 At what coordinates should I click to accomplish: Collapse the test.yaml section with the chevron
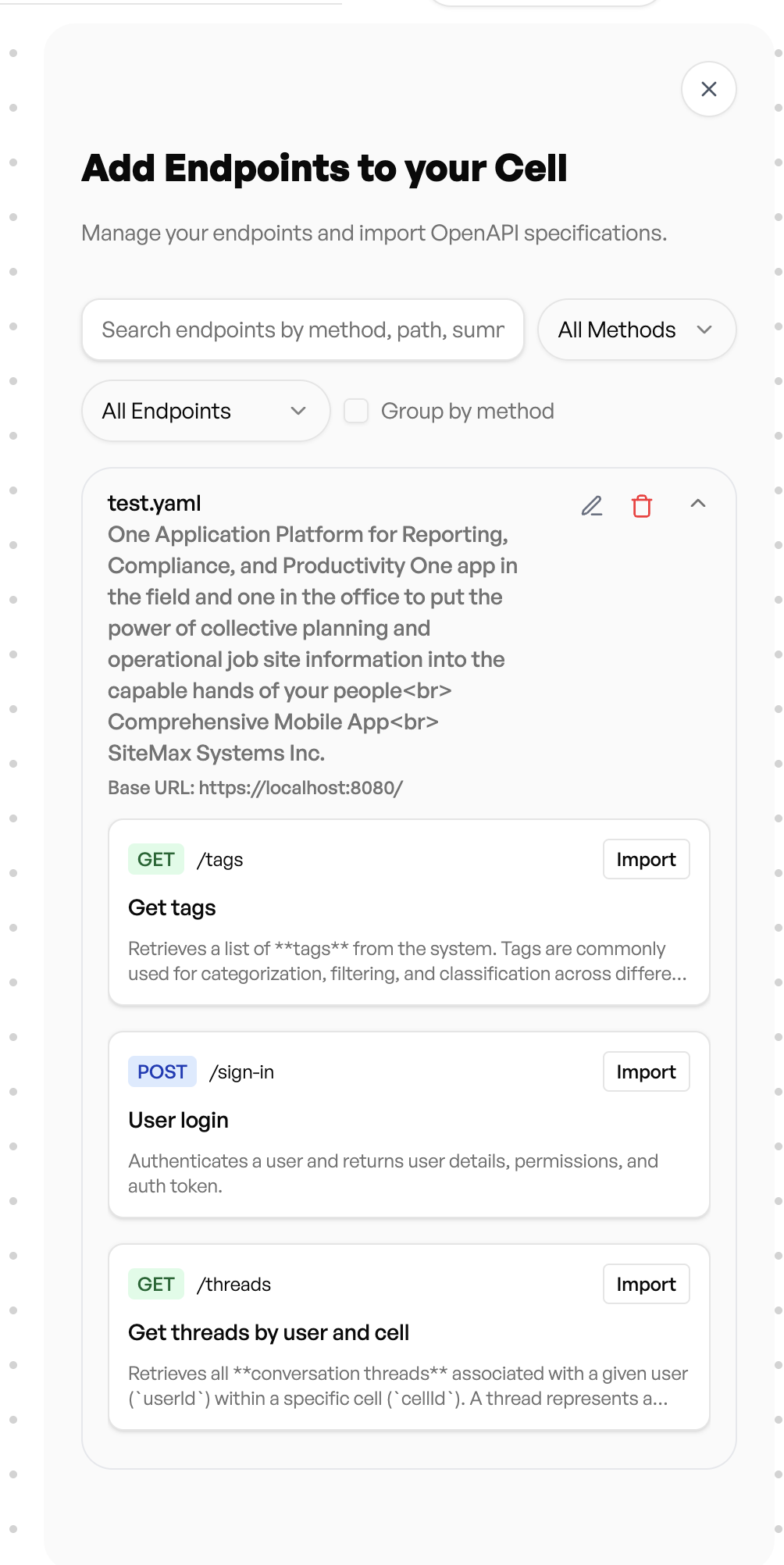point(698,504)
